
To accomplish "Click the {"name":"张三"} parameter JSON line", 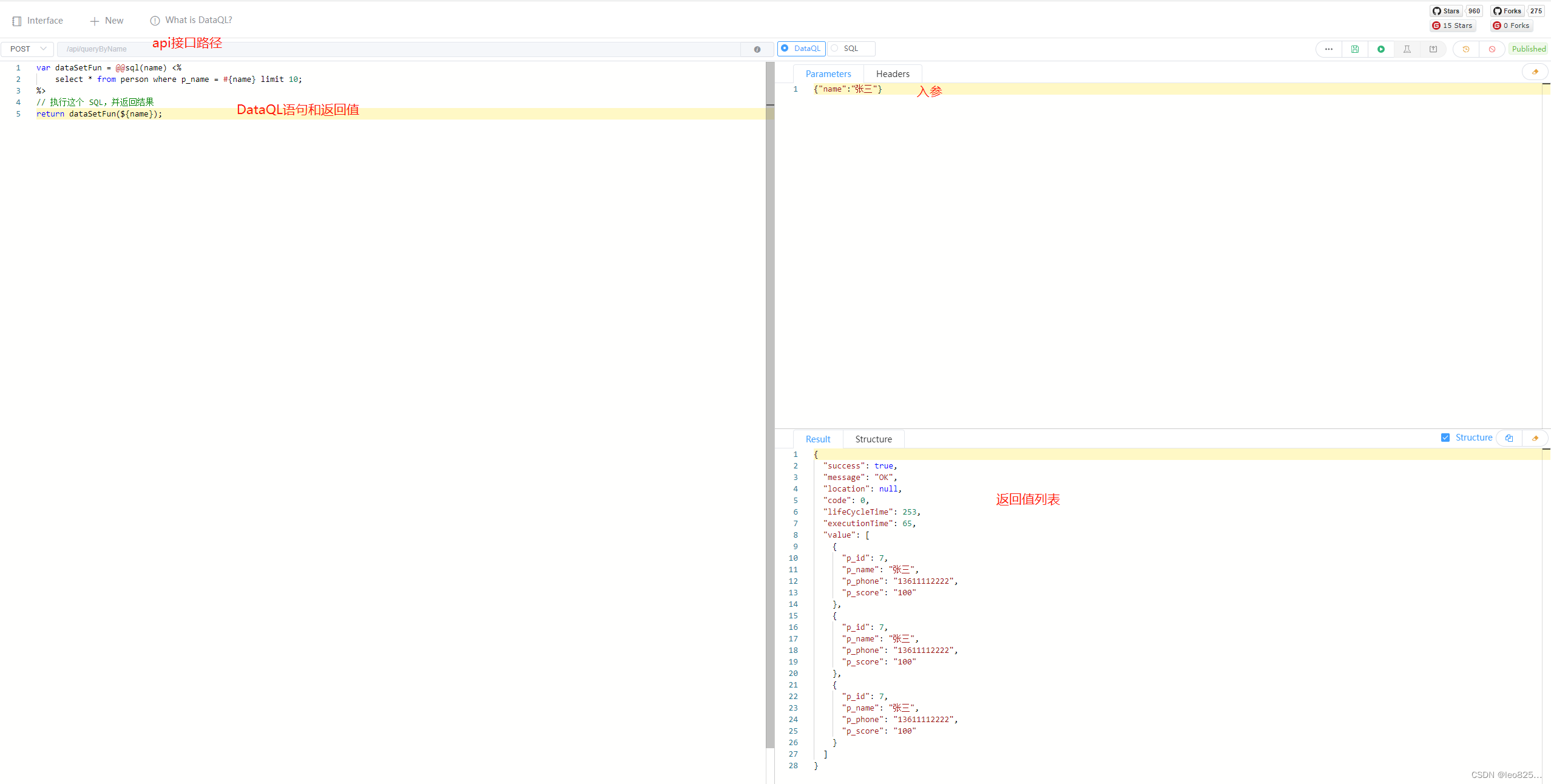I will 848,89.
